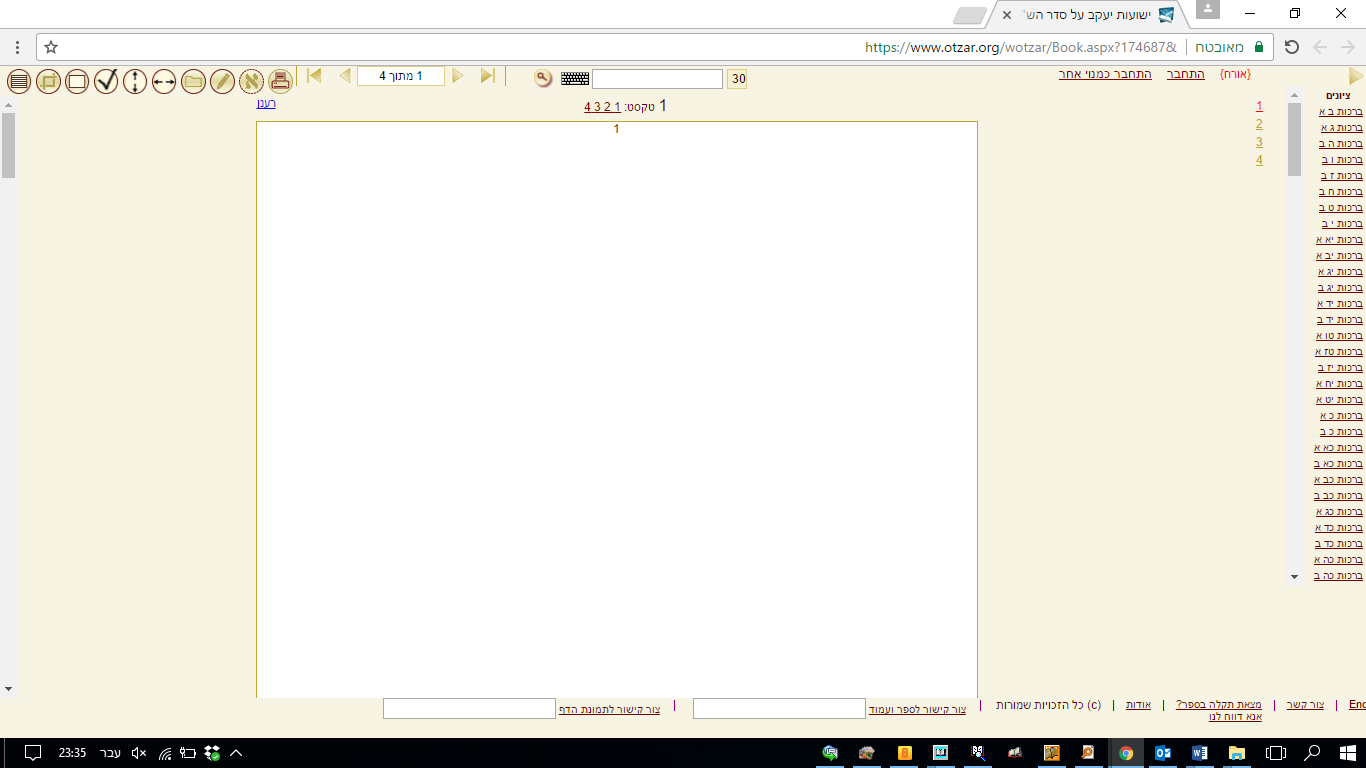Open Word from the taskbar

[x=1201, y=753]
